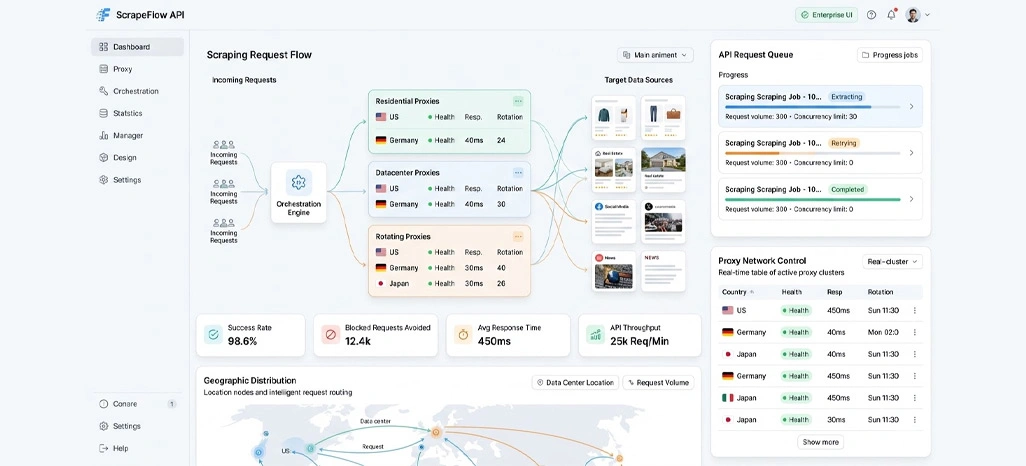Viewport: 1026px width, 466px height.
Task: Expand the profile menu chevron
Action: (927, 14)
